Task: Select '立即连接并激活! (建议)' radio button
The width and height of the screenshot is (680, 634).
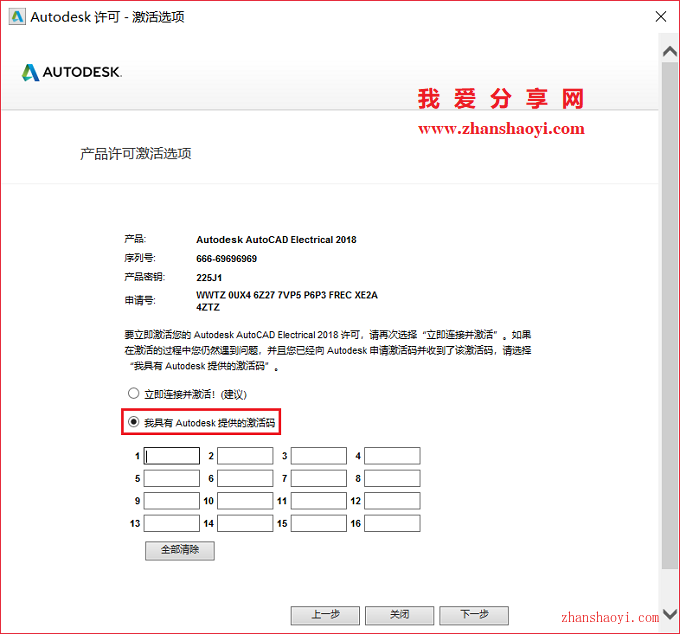Action: click(x=133, y=393)
